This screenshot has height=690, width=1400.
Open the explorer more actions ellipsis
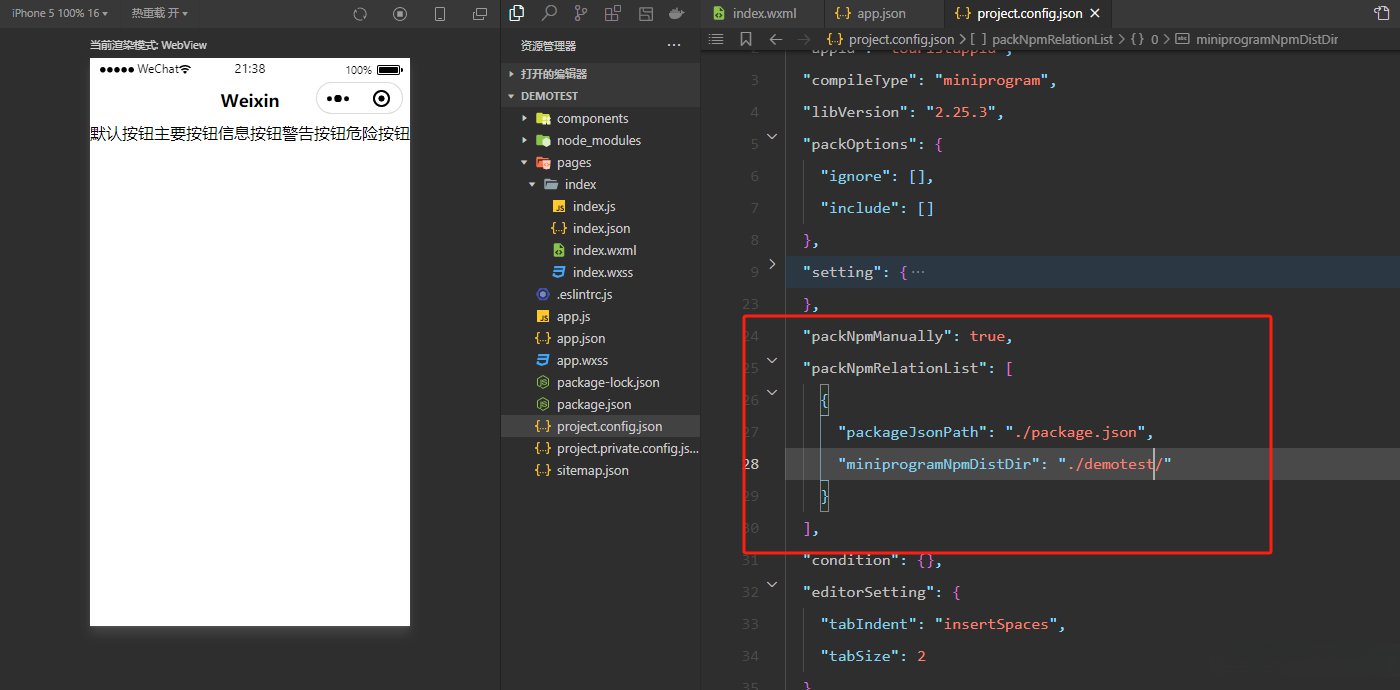(x=674, y=45)
